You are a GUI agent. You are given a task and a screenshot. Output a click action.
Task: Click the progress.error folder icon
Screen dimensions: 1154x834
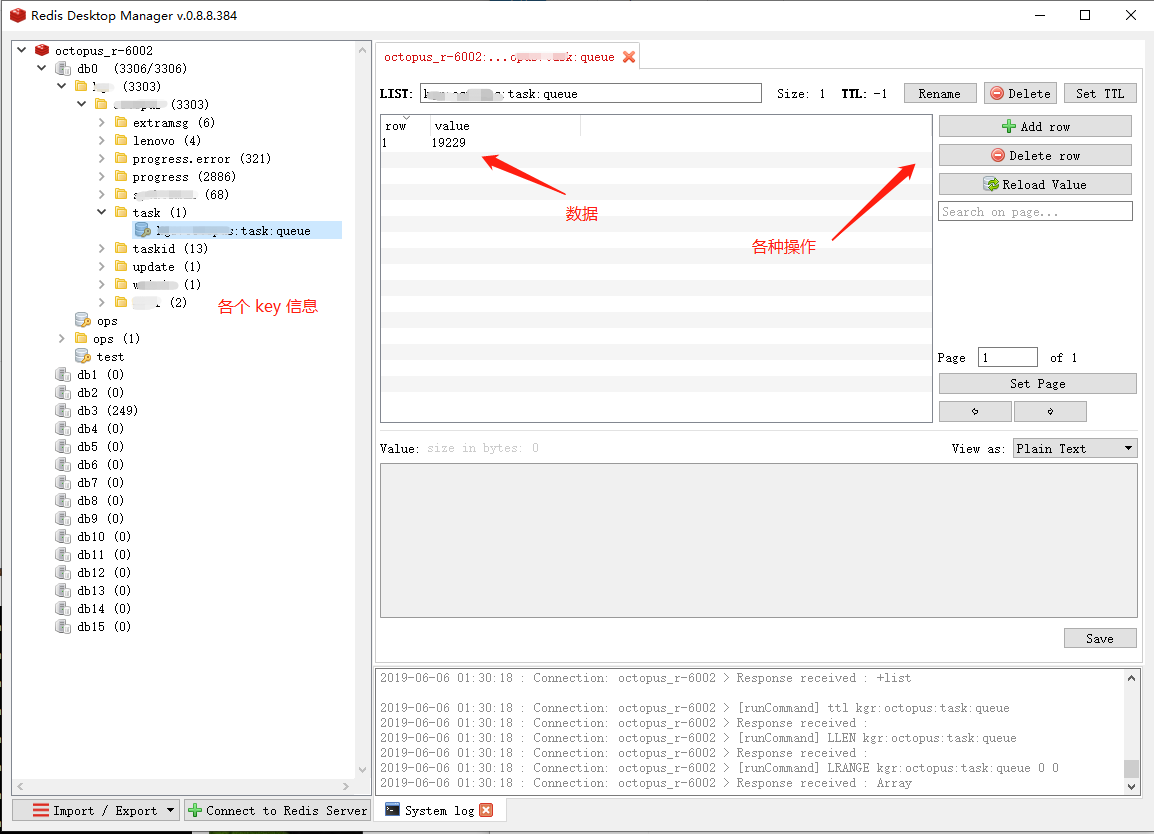(121, 158)
